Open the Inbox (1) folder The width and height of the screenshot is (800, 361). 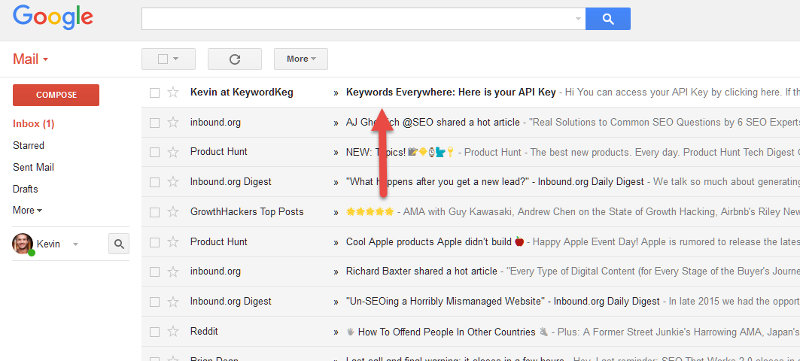tap(34, 124)
